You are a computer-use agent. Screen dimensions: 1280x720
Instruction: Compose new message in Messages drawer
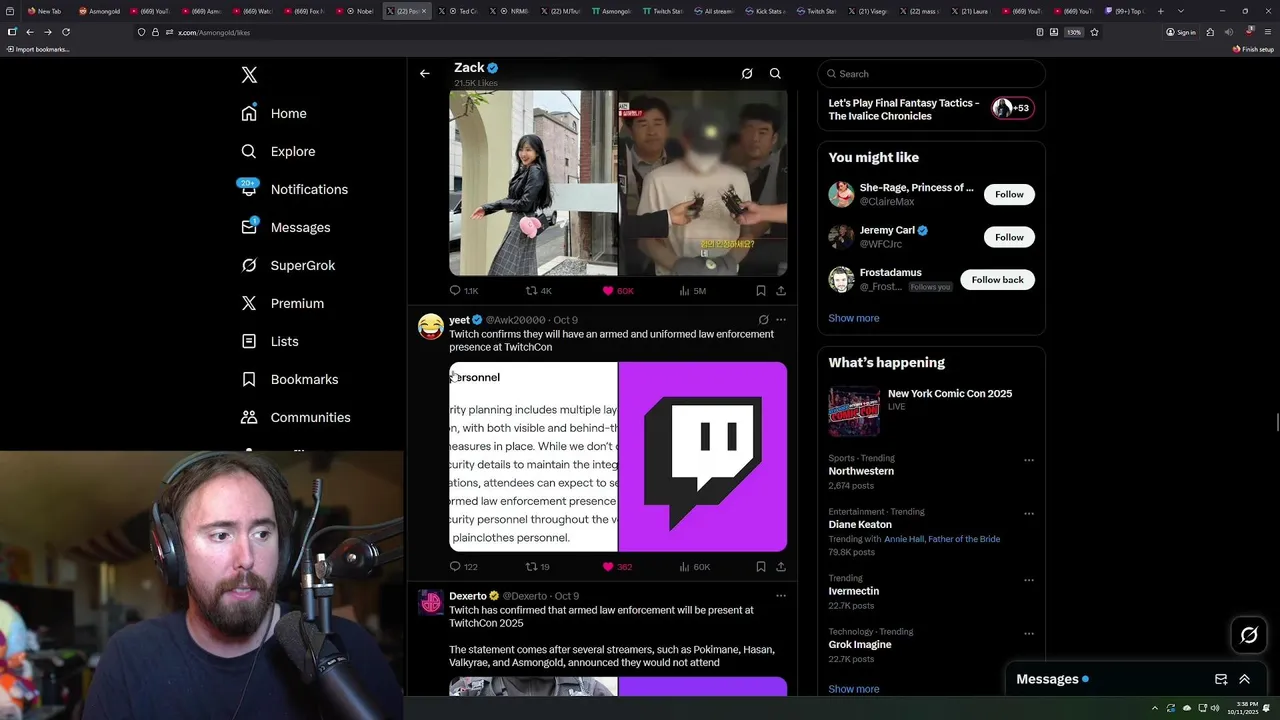(1221, 679)
